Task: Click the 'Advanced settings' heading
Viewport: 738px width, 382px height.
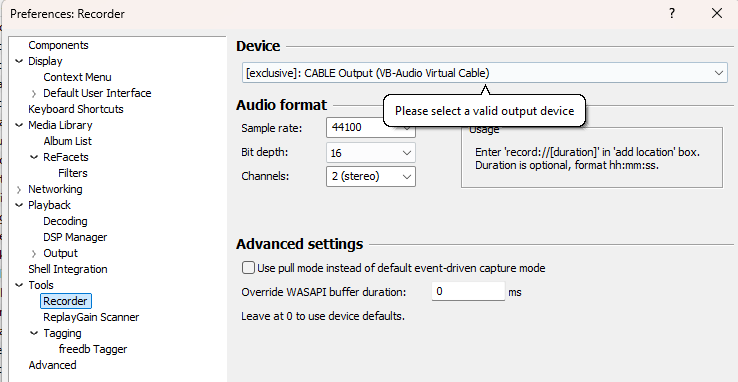Action: (x=300, y=244)
